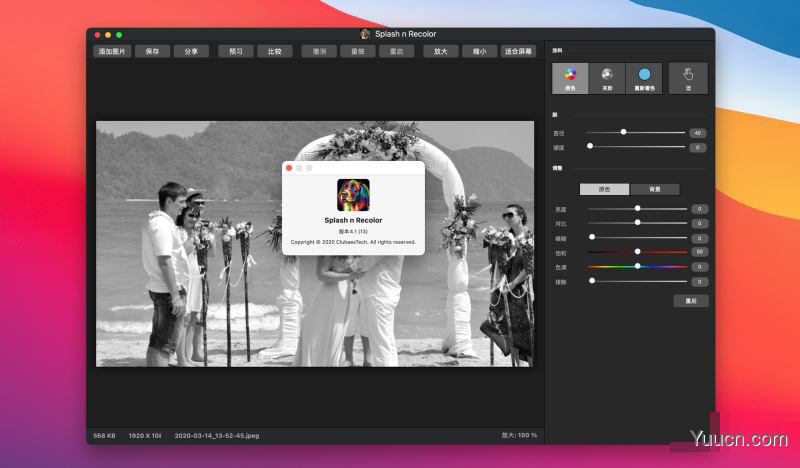Close the About Splash n Recolor dialog
The image size is (800, 468).
pyautogui.click(x=289, y=168)
